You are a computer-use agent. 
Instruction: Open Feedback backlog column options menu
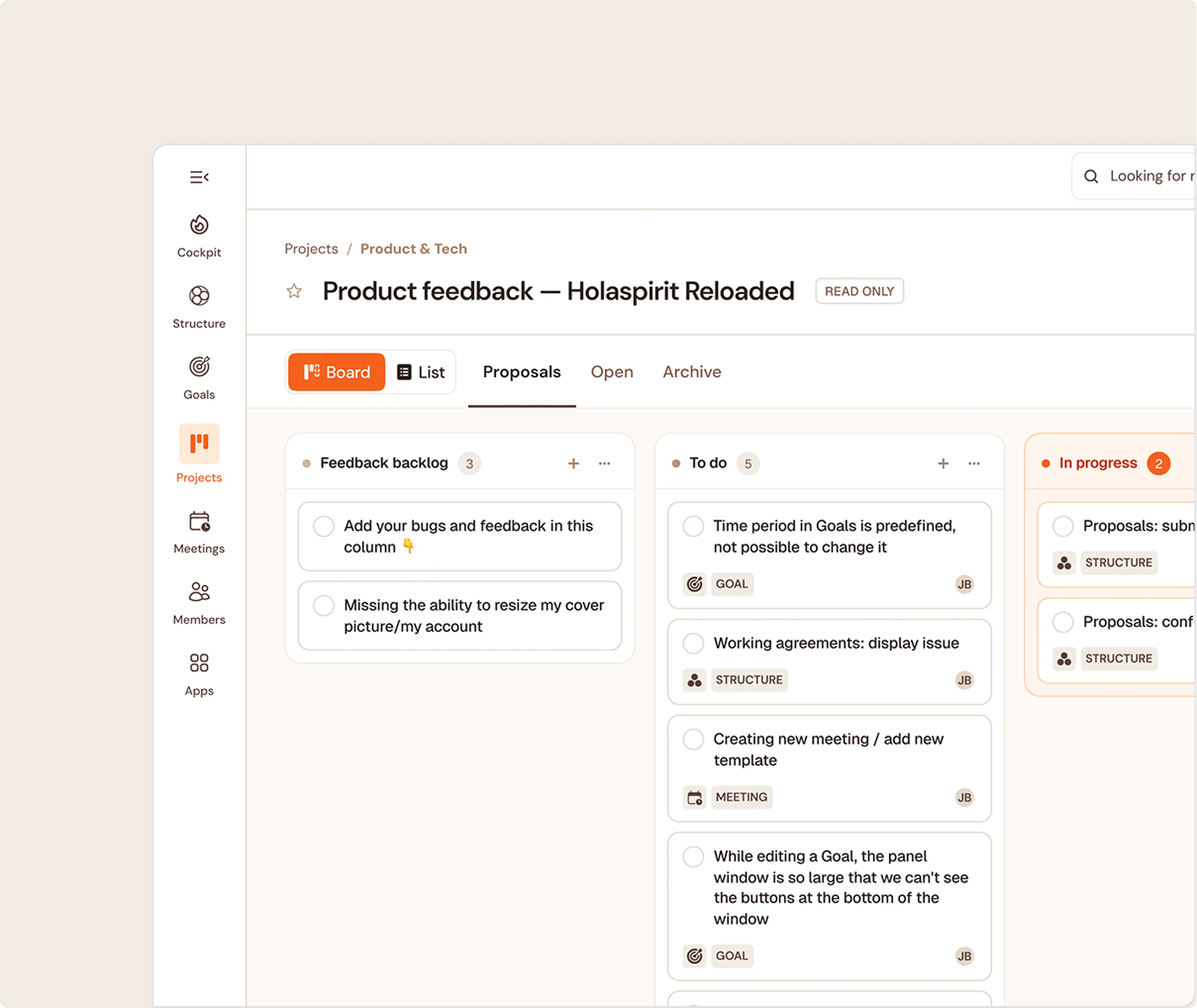point(604,463)
